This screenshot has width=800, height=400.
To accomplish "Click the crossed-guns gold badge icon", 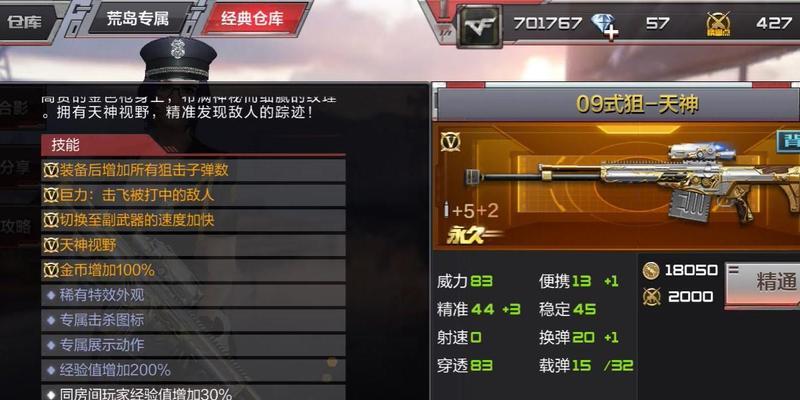I will tap(718, 24).
